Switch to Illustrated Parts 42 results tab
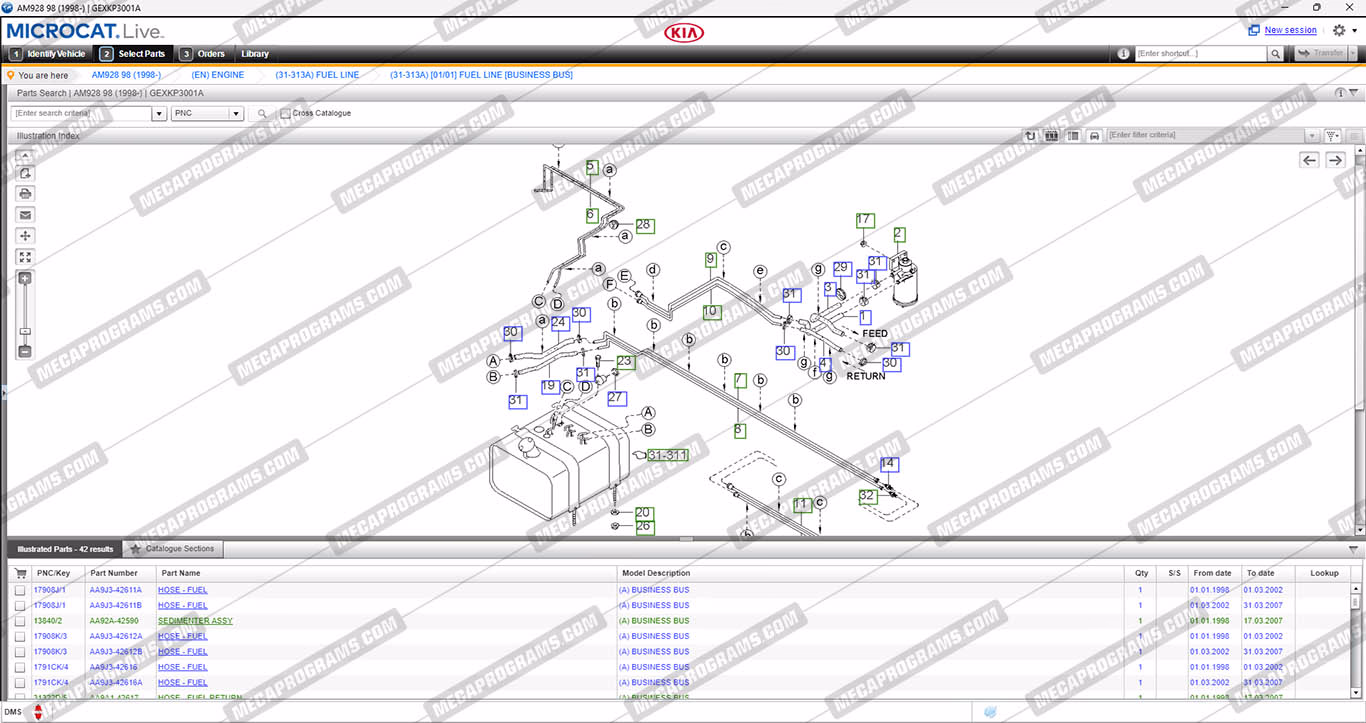The height and width of the screenshot is (723, 1366). click(x=65, y=549)
